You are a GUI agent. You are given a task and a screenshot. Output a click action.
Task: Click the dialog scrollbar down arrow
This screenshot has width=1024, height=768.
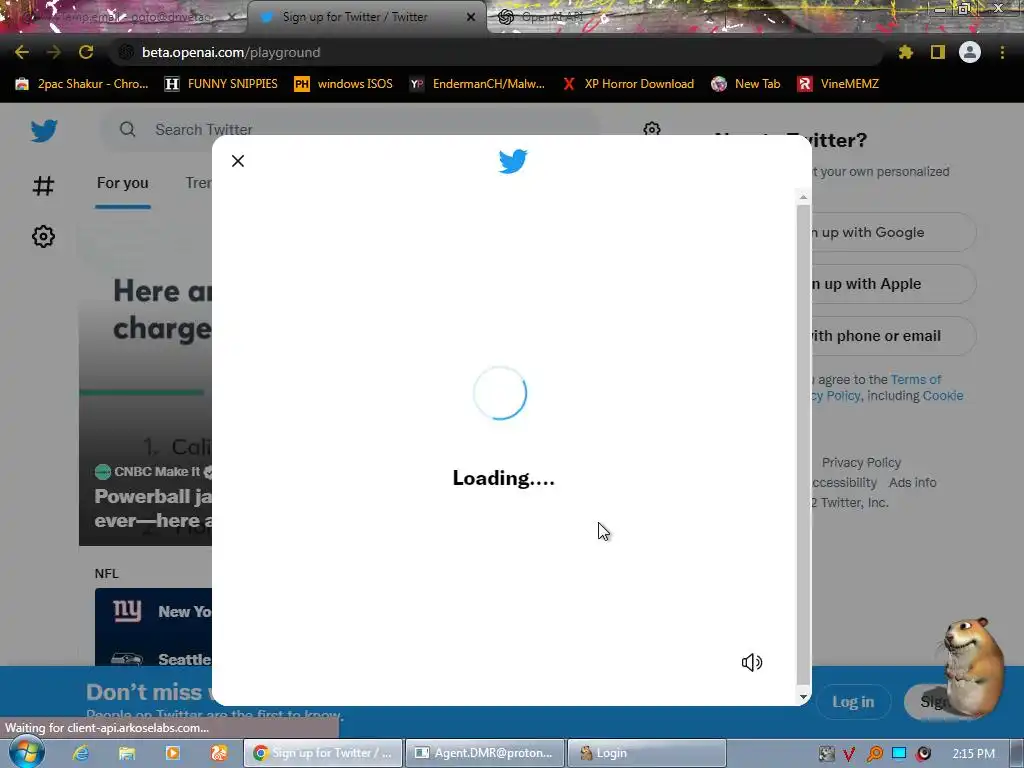coord(803,697)
